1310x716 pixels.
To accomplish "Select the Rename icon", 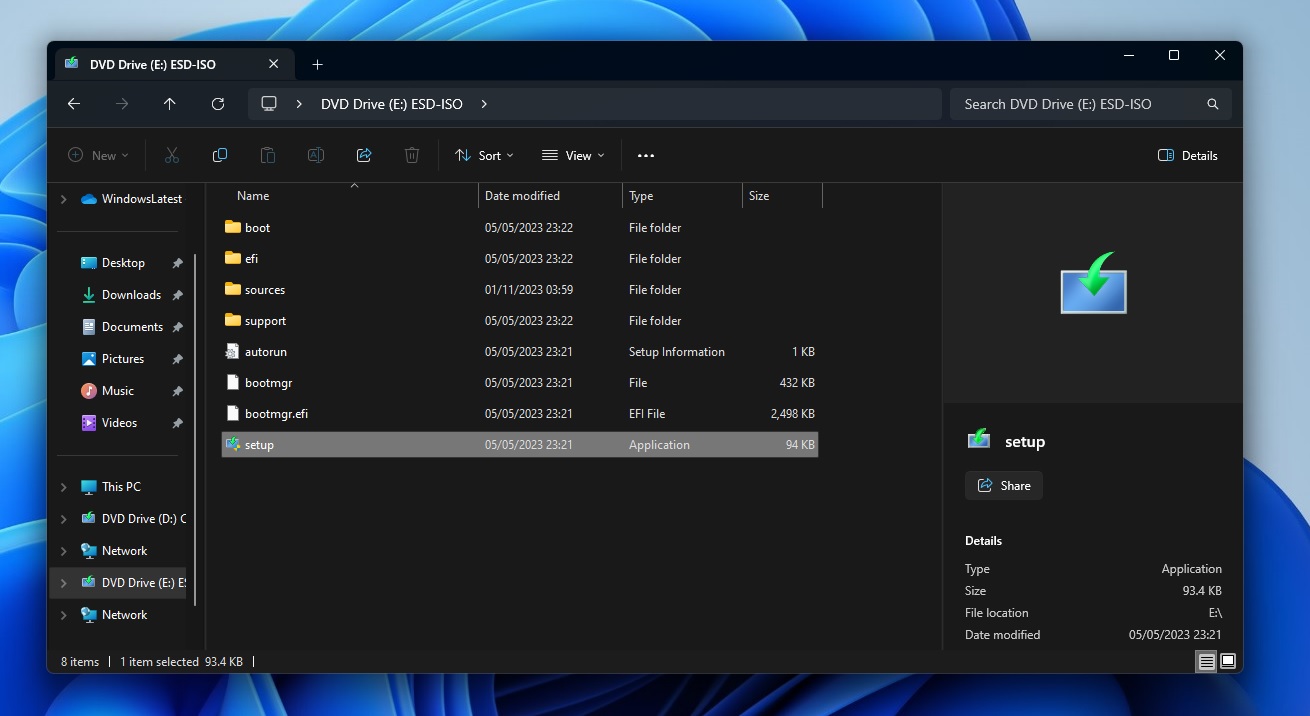I will (315, 155).
